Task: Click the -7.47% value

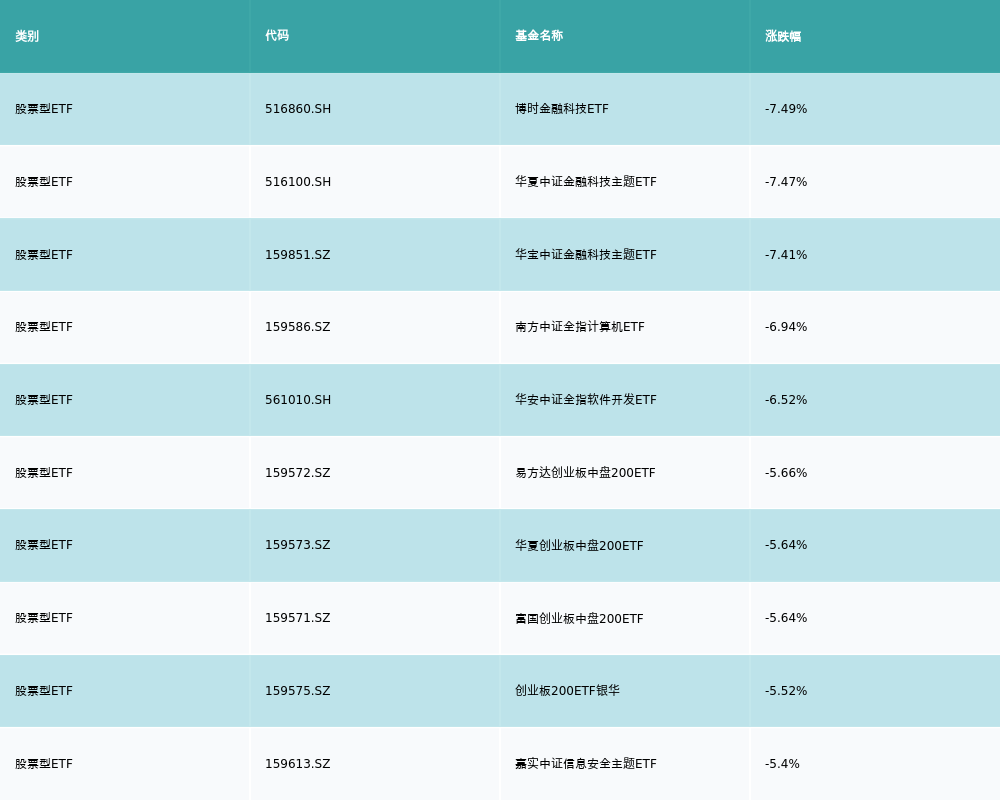Action: point(786,182)
